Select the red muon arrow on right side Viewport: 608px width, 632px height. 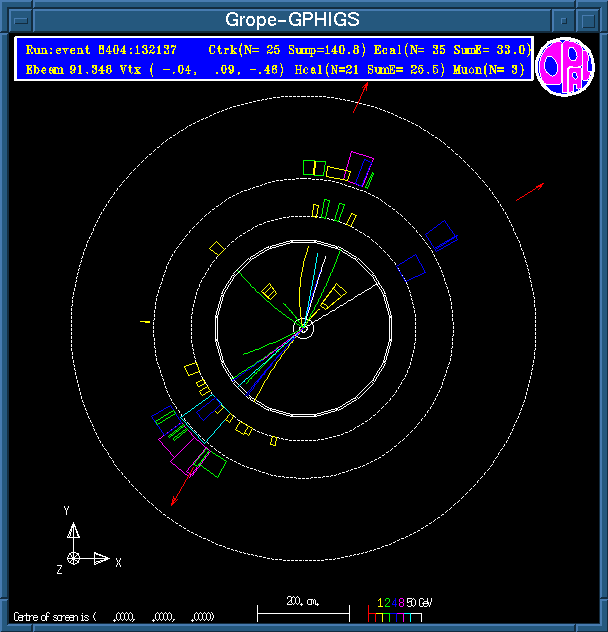click(530, 193)
